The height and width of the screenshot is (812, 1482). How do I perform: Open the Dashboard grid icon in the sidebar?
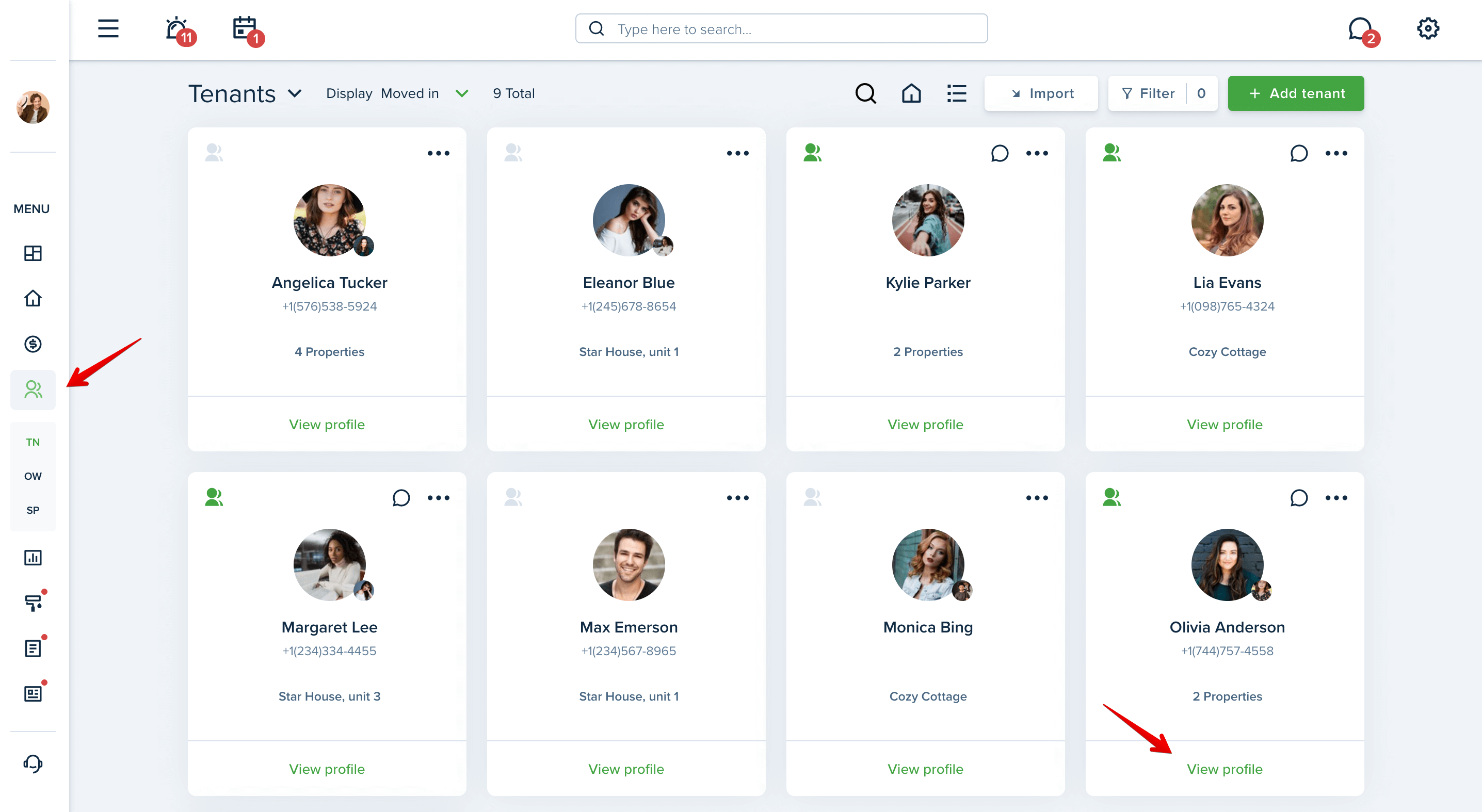pos(33,253)
